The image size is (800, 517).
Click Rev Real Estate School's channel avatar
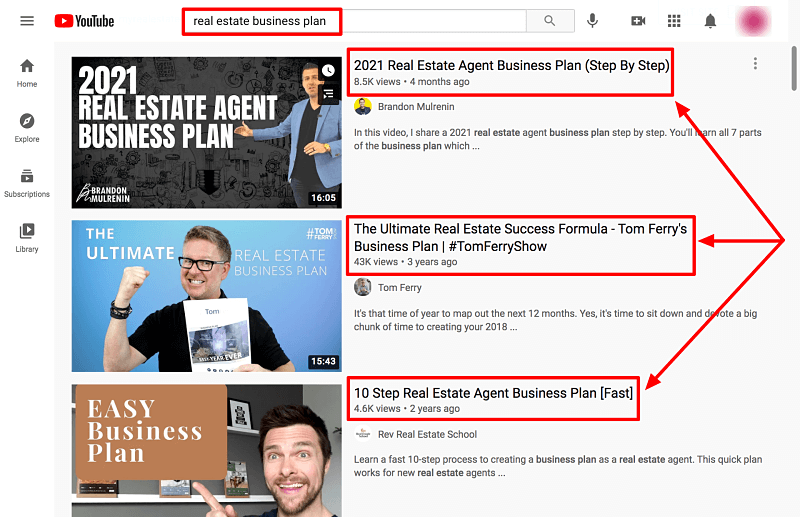363,434
